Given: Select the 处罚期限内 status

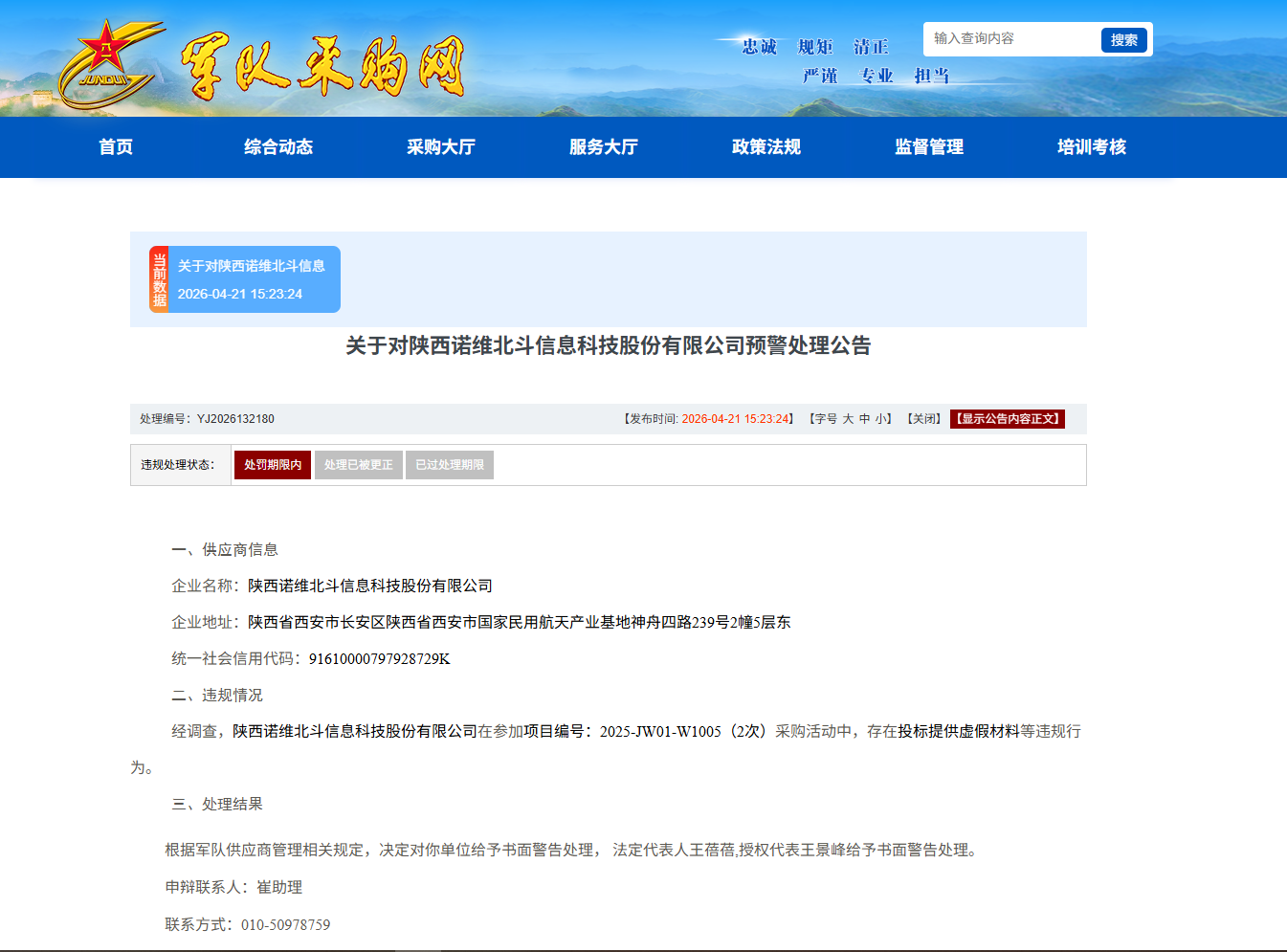Looking at the screenshot, I should click(273, 465).
